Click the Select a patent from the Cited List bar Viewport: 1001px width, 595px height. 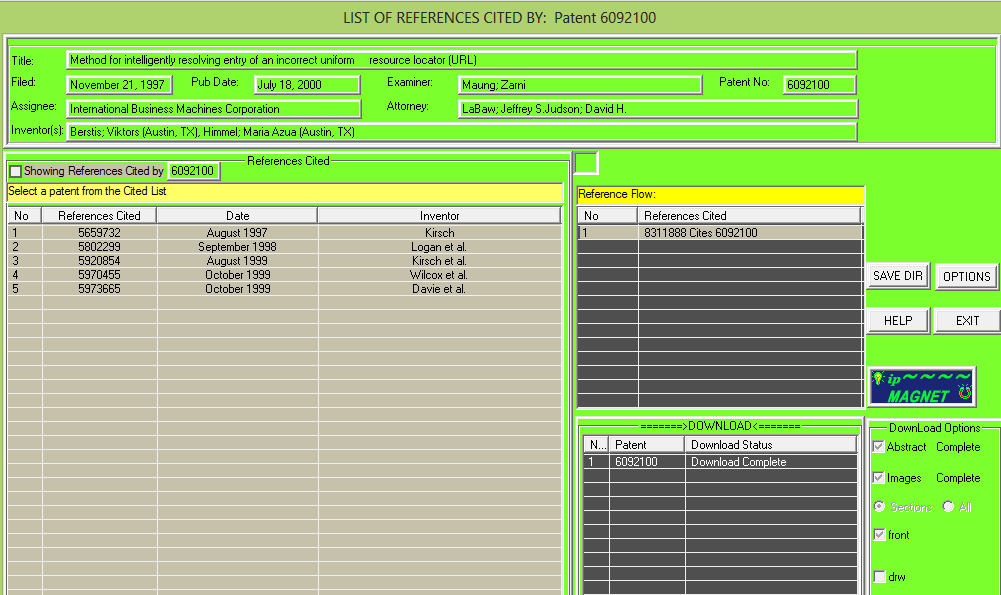285,192
